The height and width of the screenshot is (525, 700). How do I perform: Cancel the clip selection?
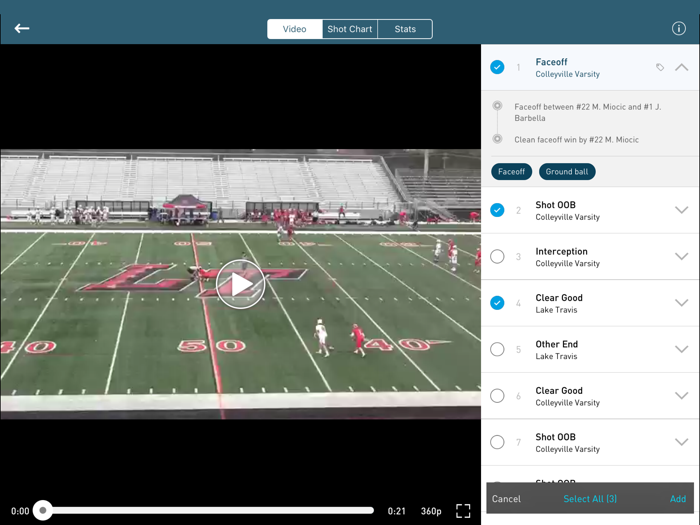(x=506, y=499)
